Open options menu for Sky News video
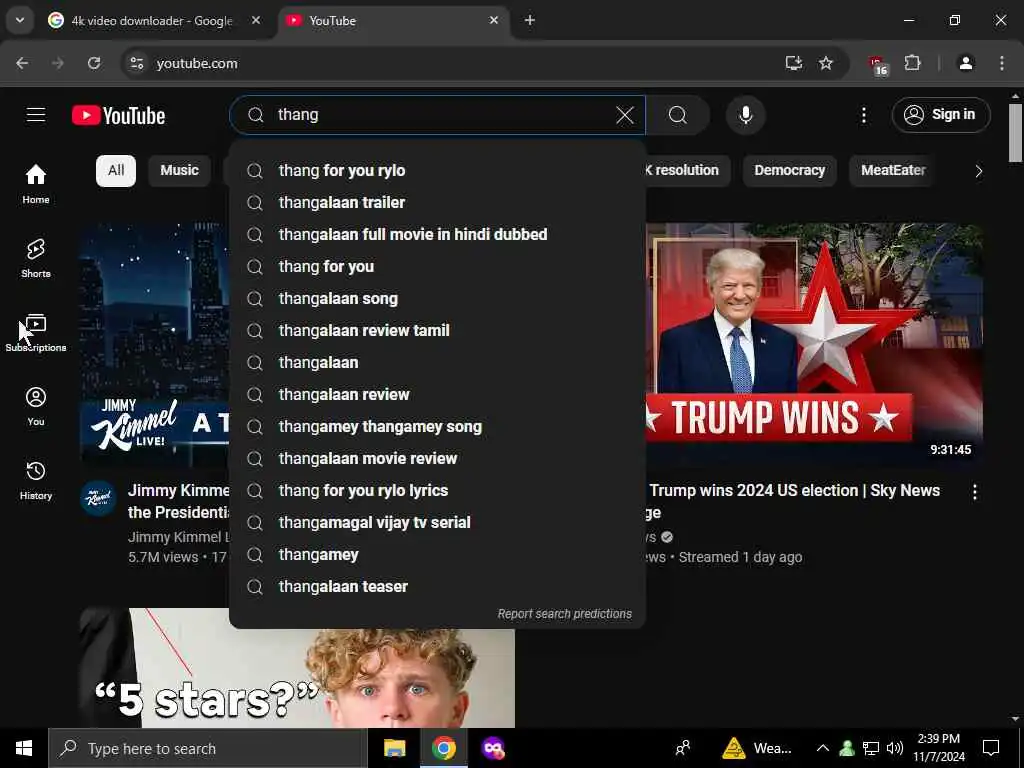The height and width of the screenshot is (768, 1024). [x=974, y=492]
